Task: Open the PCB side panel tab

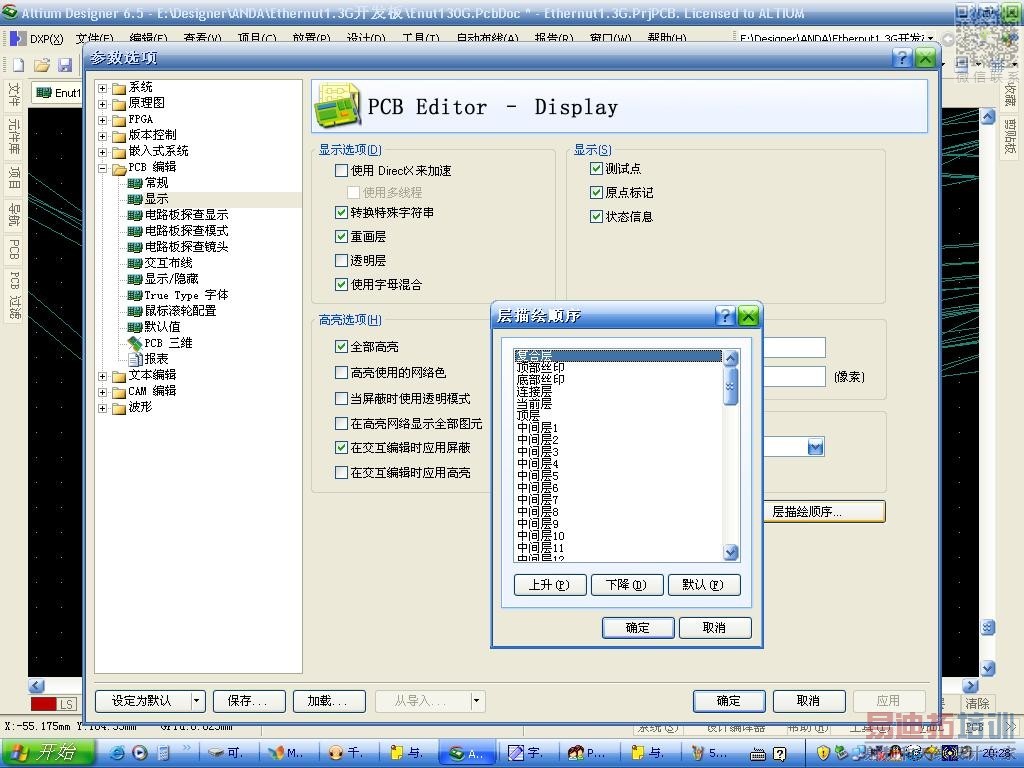Action: click(14, 249)
